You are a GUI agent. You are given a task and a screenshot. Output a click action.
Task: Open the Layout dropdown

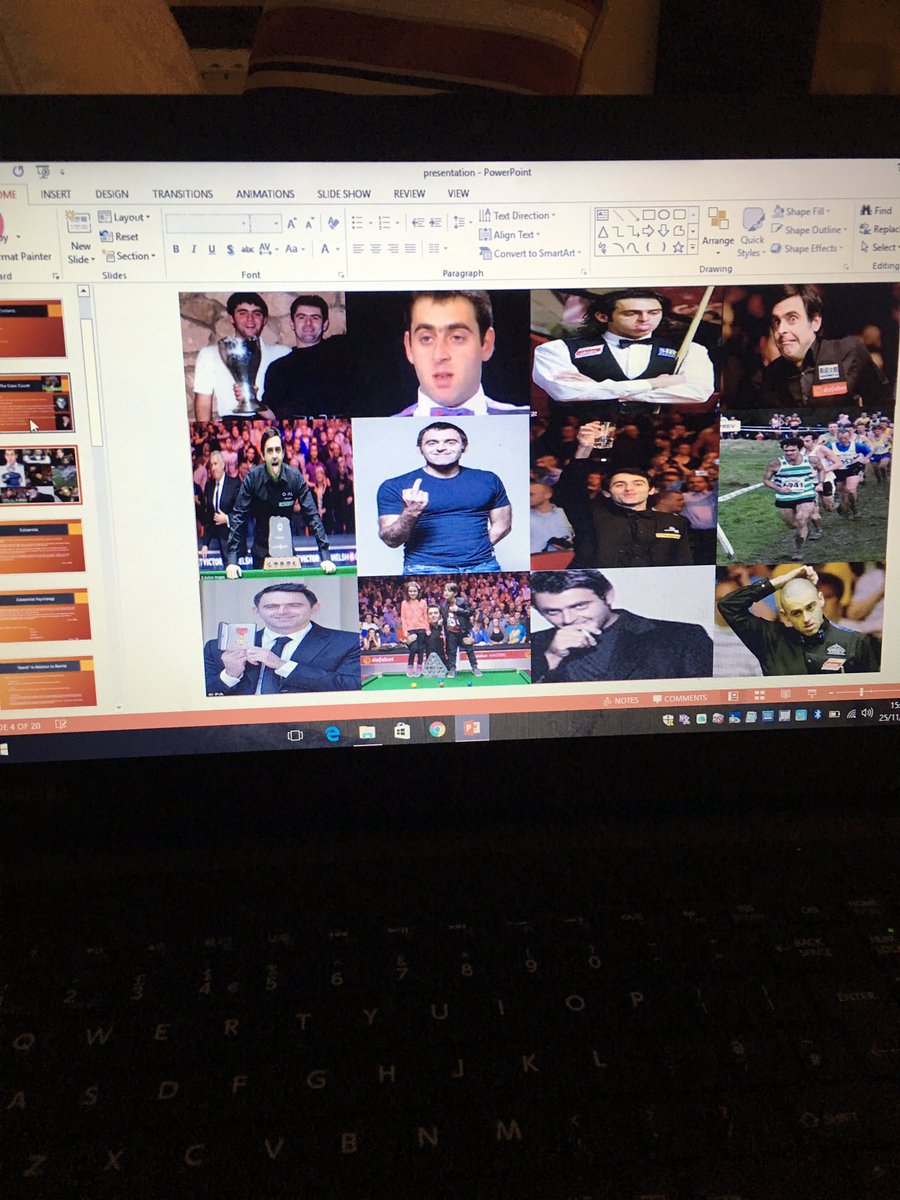click(x=124, y=217)
